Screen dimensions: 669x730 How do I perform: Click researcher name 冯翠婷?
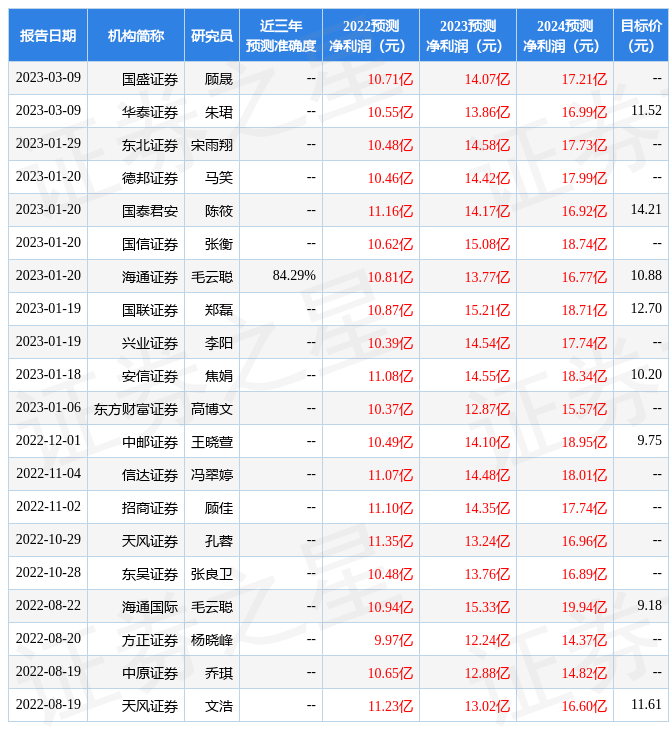click(x=212, y=475)
